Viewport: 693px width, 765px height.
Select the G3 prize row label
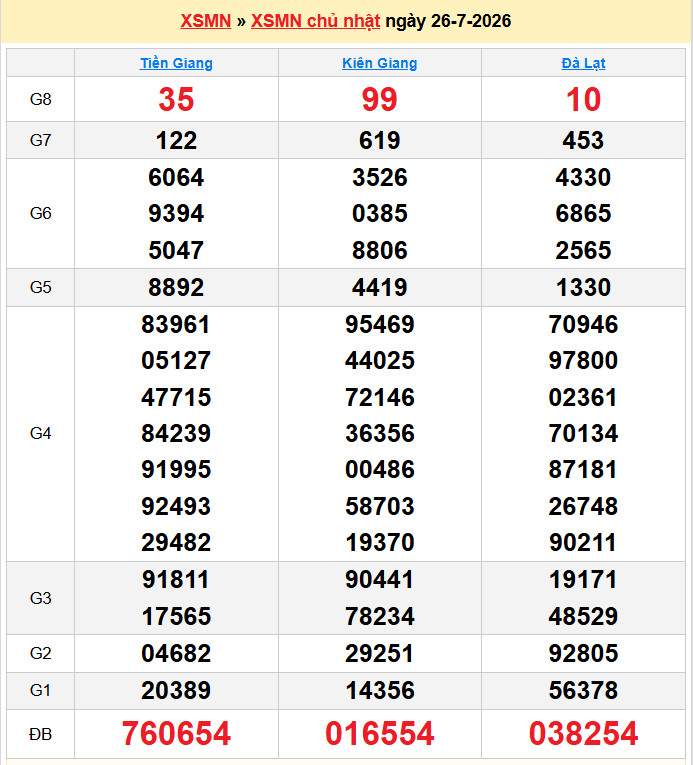(41, 598)
